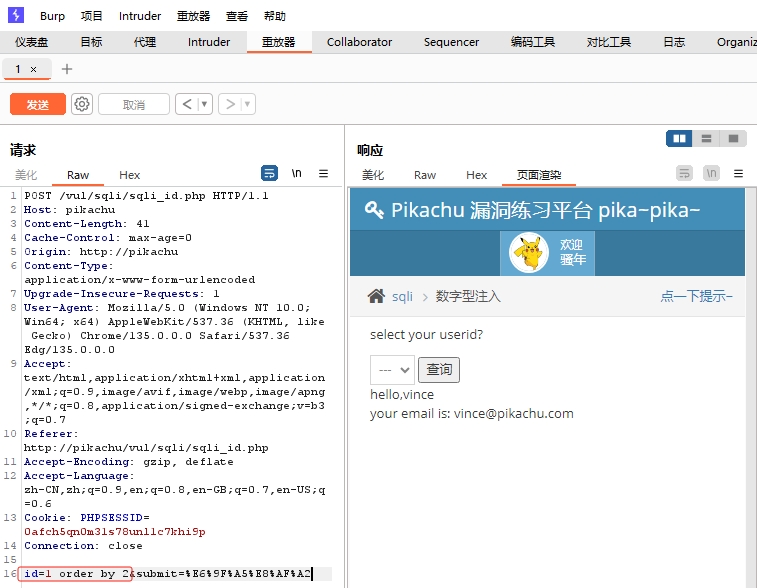Switch to the 对比工具 comparer tab
The image size is (757, 588).
[609, 42]
